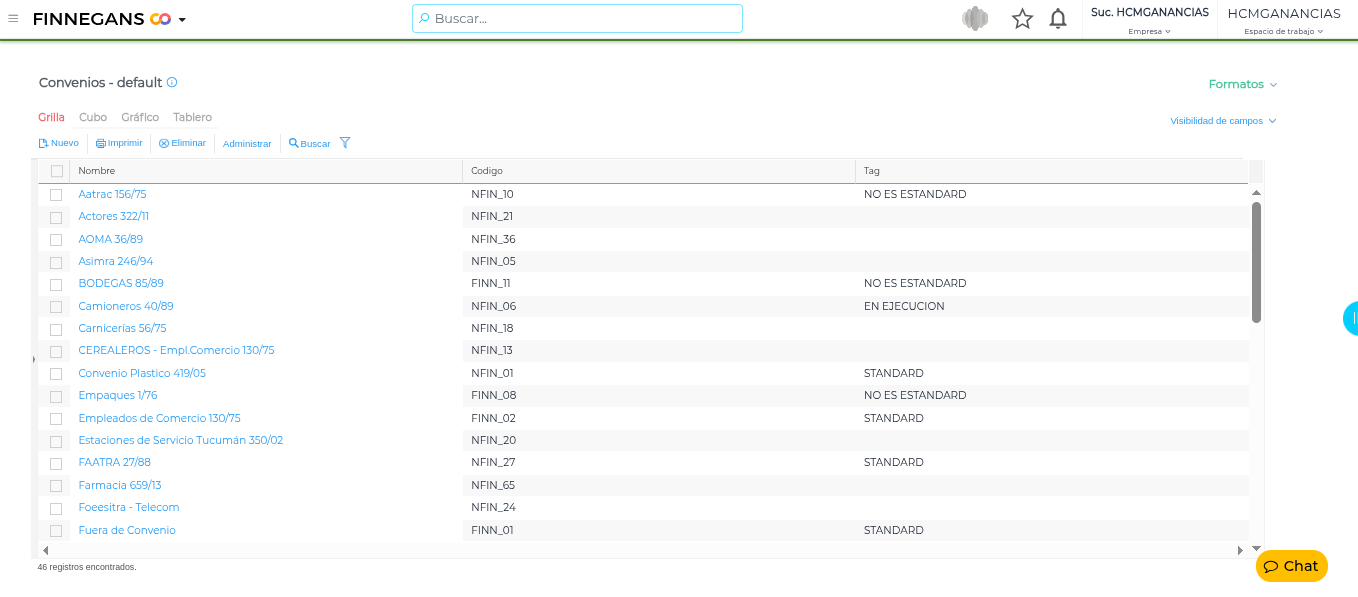
Task: Click the filter funnel icon
Action: point(345,143)
